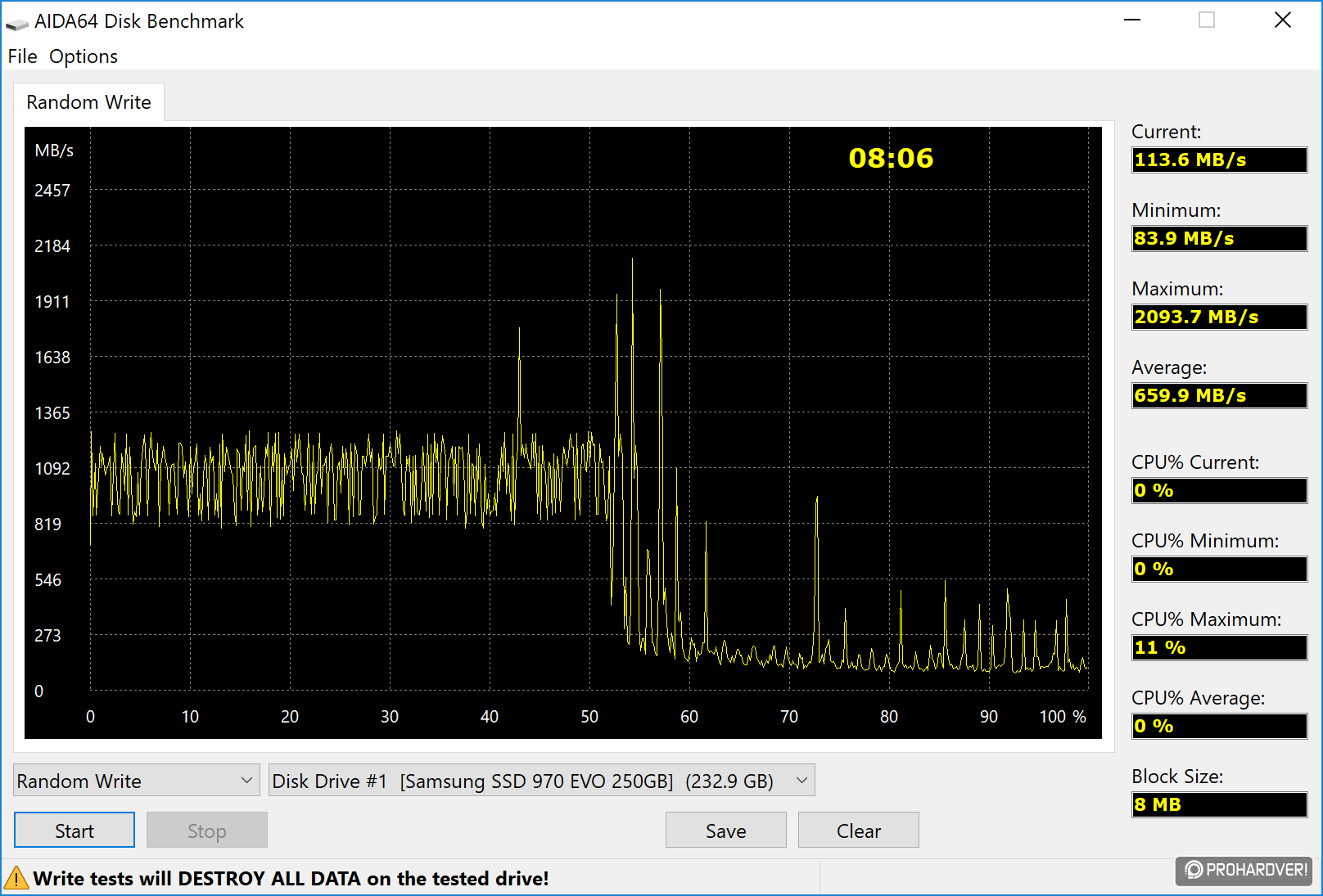Viewport: 1323px width, 896px height.
Task: Click the Block Size value 8 MB
Action: tap(1219, 804)
